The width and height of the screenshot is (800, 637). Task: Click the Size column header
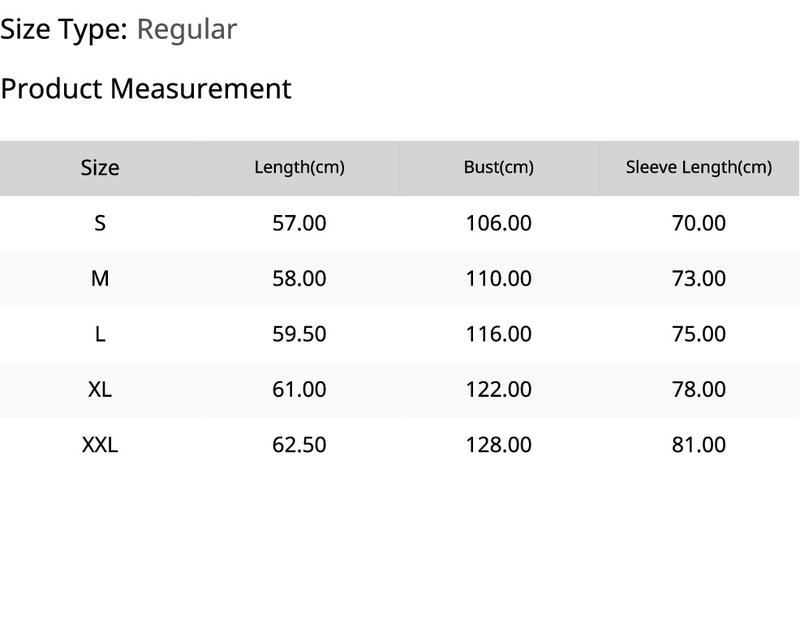coord(100,168)
